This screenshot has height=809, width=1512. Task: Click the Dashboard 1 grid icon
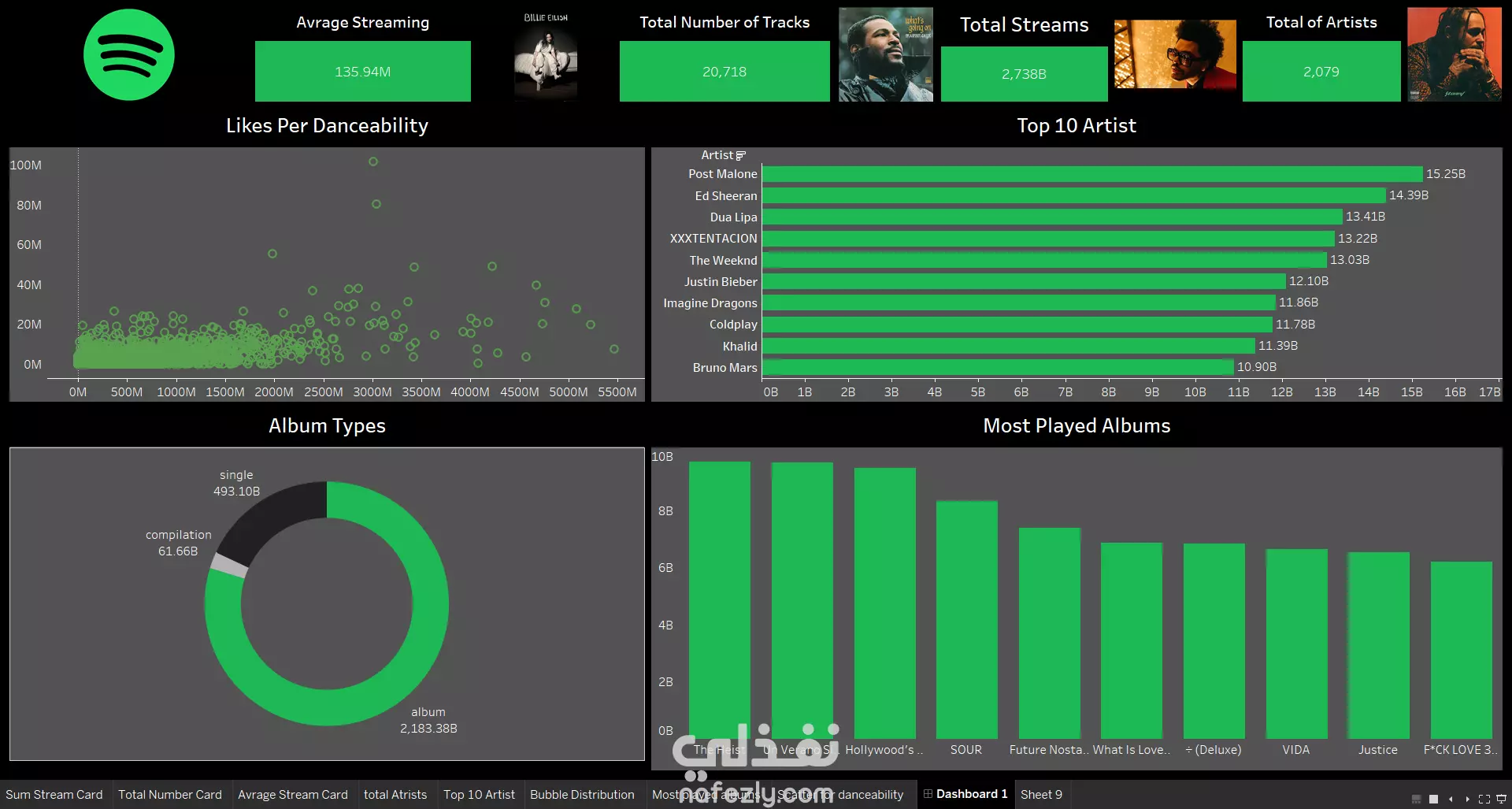[928, 794]
